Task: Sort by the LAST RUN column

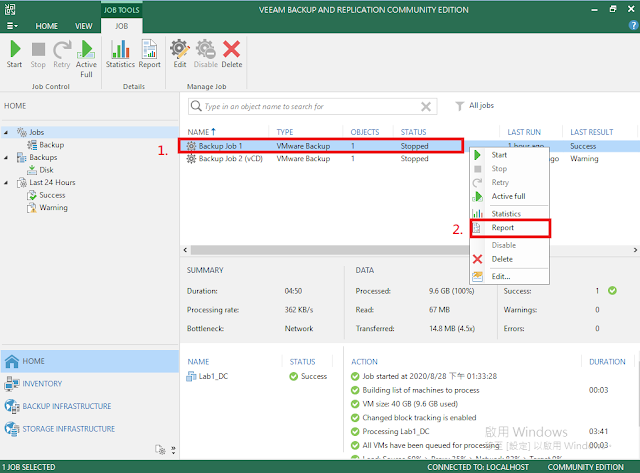Action: [x=524, y=132]
